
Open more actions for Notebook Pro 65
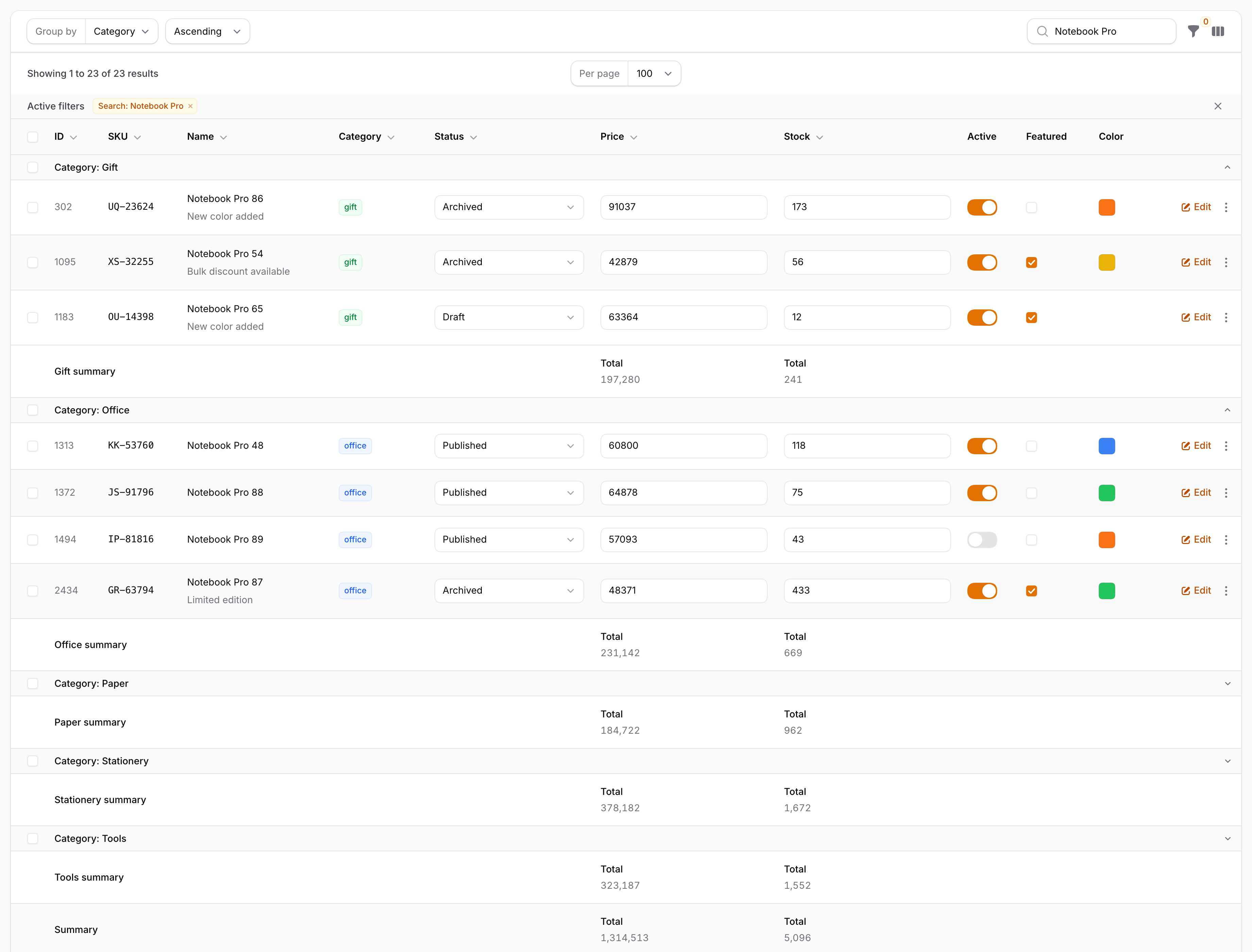tap(1226, 317)
